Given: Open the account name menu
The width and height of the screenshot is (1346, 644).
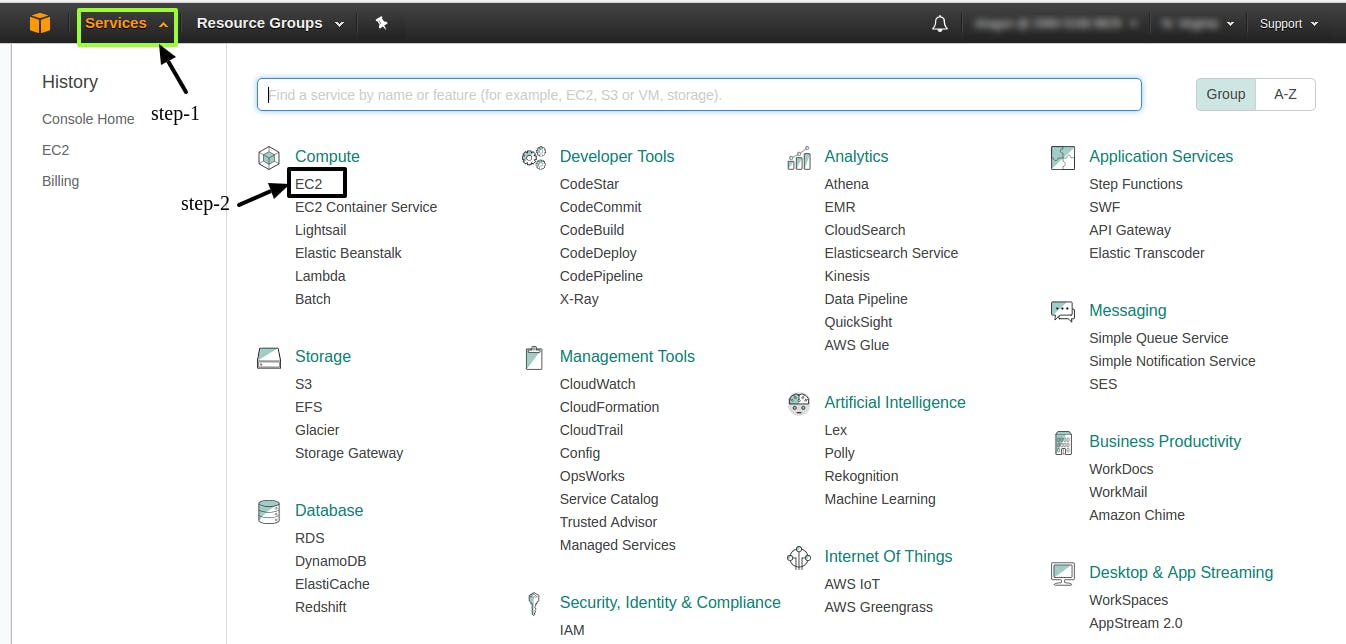Looking at the screenshot, I should pyautogui.click(x=1055, y=22).
